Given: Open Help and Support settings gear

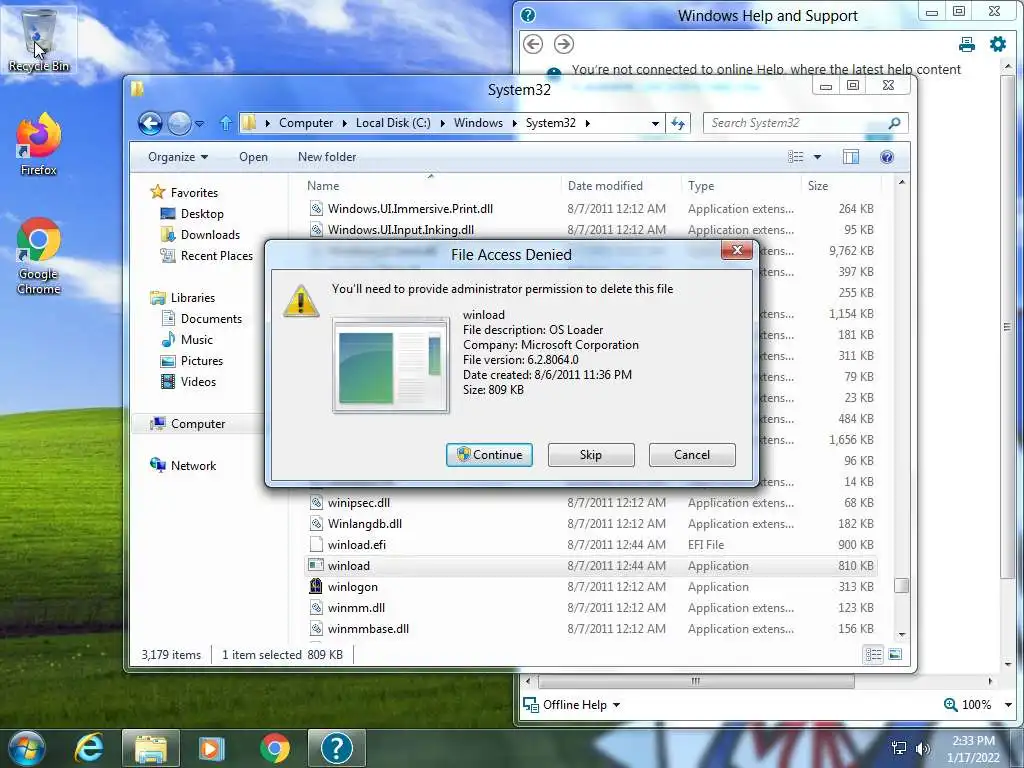Looking at the screenshot, I should 998,44.
